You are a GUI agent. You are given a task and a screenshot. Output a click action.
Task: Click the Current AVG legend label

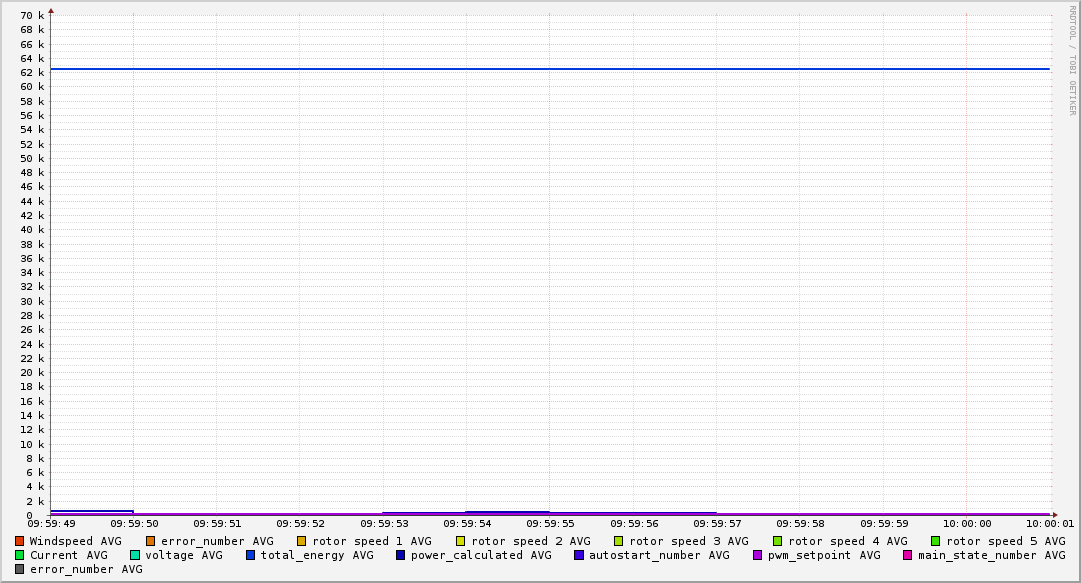68,555
